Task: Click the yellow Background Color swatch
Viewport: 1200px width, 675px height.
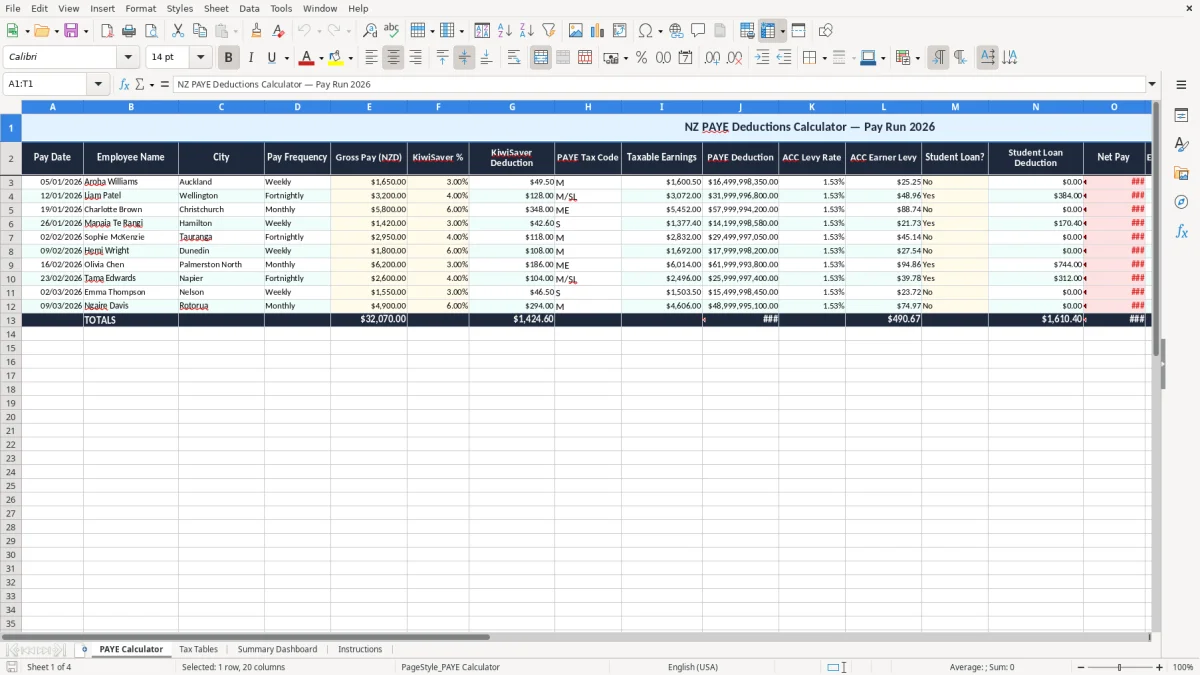Action: click(336, 58)
